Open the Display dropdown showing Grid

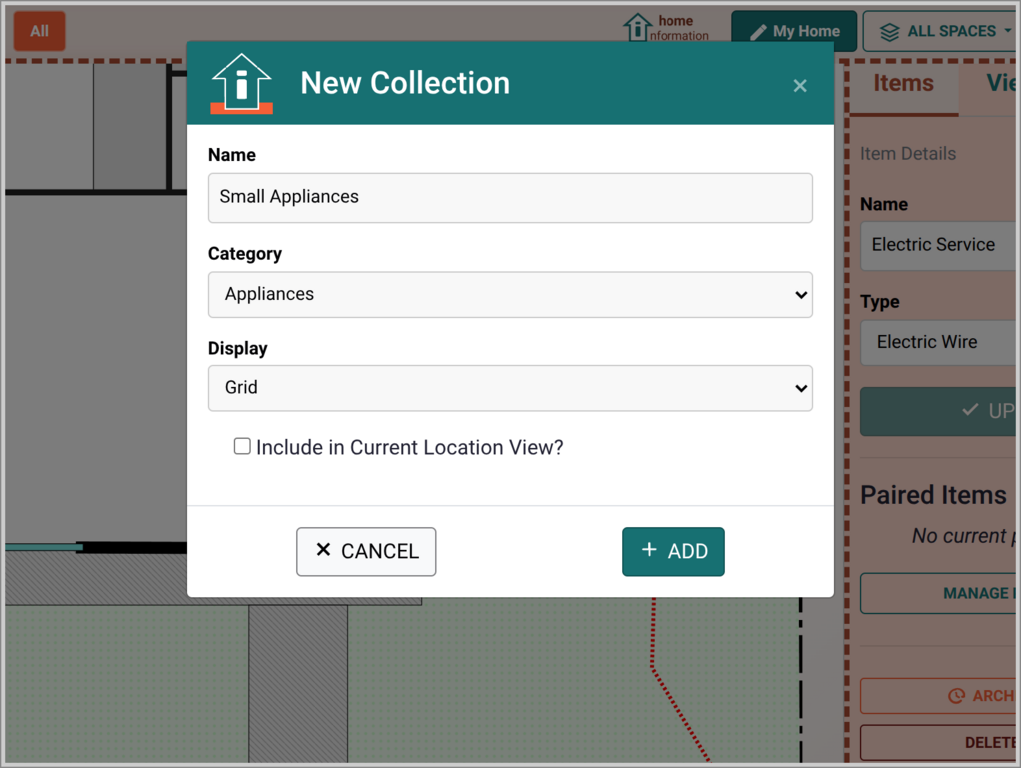[x=510, y=388]
